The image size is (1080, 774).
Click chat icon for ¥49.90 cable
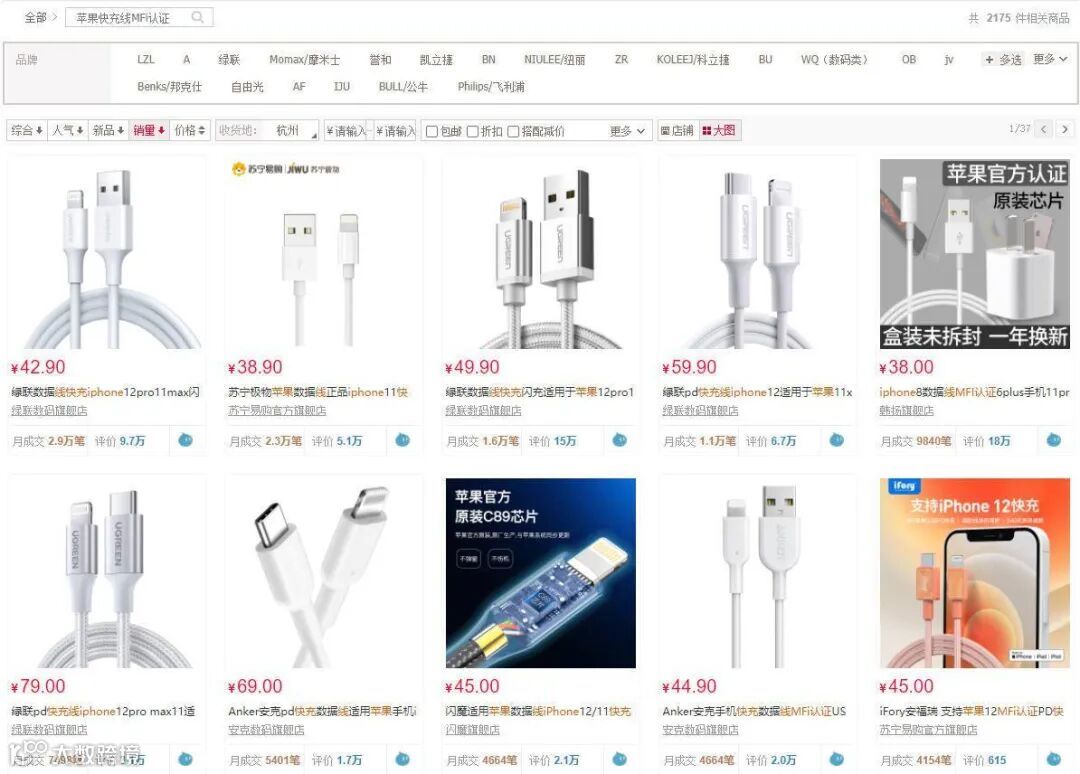[620, 439]
